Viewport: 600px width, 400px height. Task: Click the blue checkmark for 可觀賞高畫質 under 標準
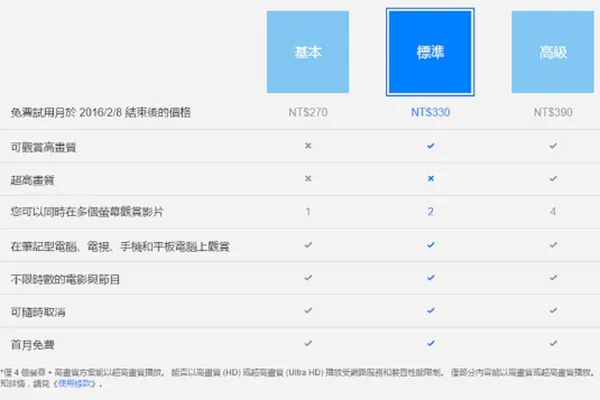(430, 146)
